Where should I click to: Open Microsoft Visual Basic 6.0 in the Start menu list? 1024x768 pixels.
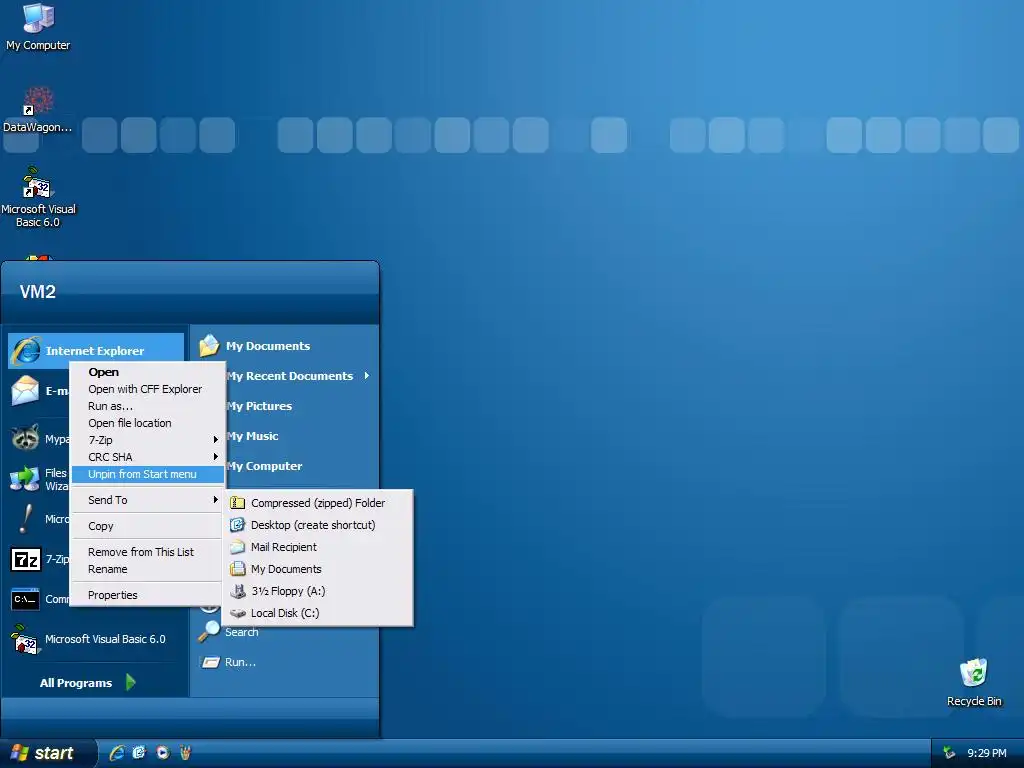click(x=91, y=639)
